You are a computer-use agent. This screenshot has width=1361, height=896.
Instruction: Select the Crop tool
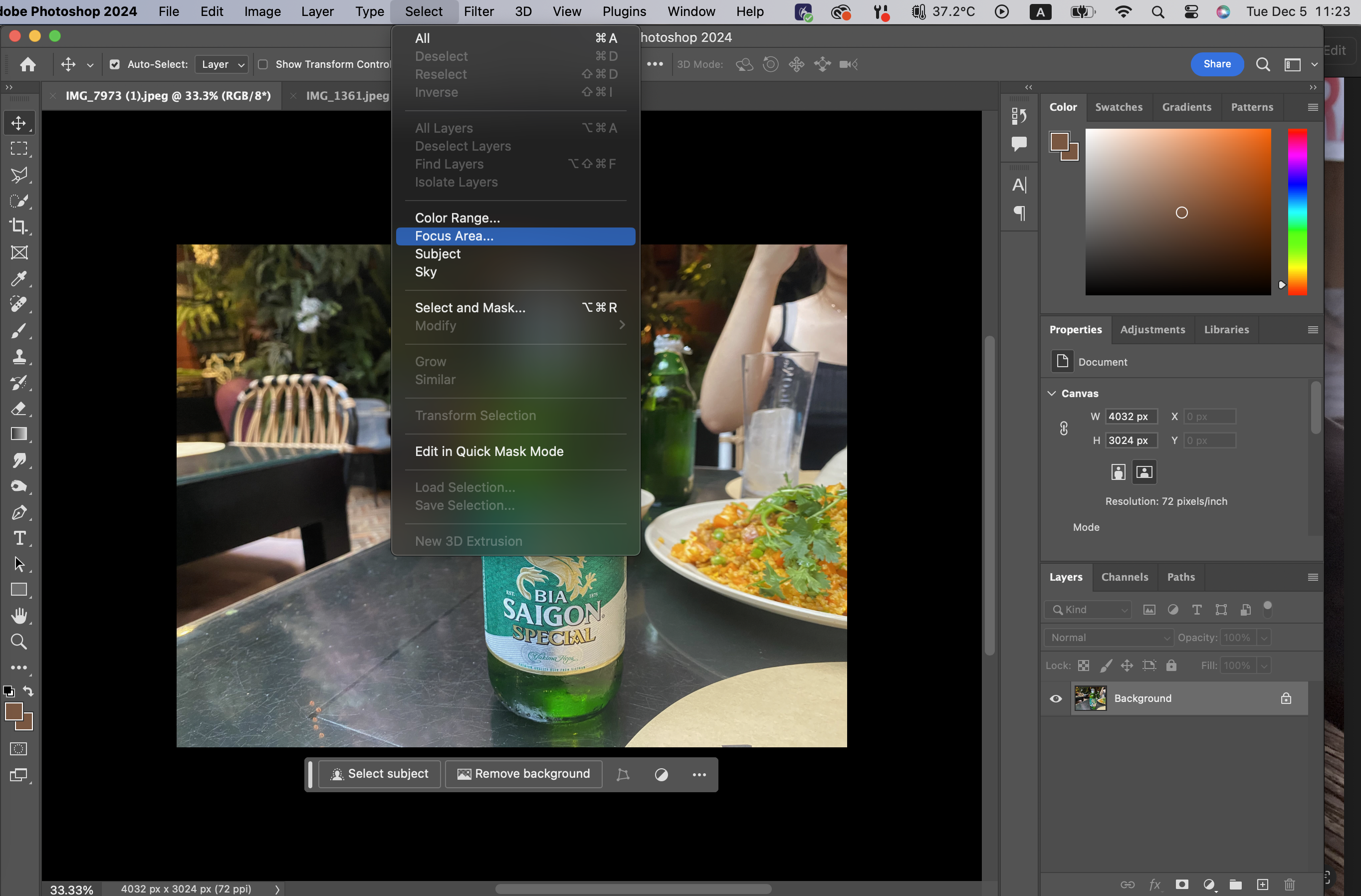click(x=19, y=226)
